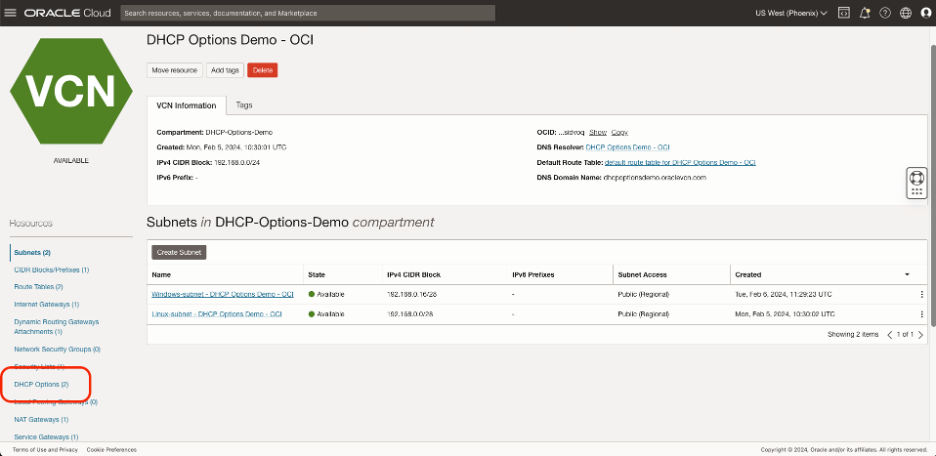The height and width of the screenshot is (456, 936).
Task: Click the Create Subnet button
Action: [x=178, y=252]
